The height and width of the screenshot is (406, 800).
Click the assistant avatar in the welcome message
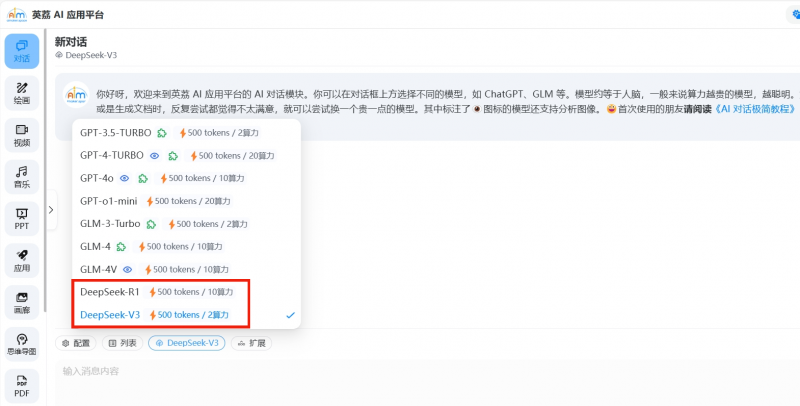click(77, 95)
